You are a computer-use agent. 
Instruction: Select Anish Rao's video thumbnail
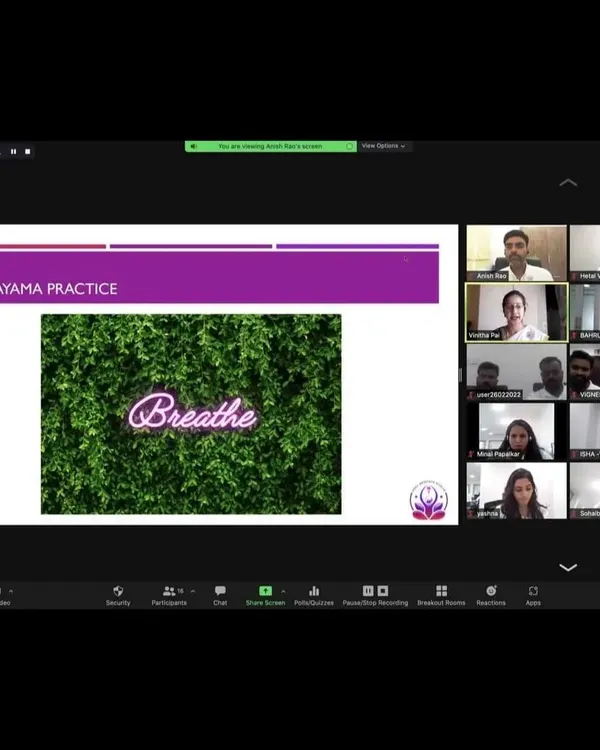click(x=517, y=253)
